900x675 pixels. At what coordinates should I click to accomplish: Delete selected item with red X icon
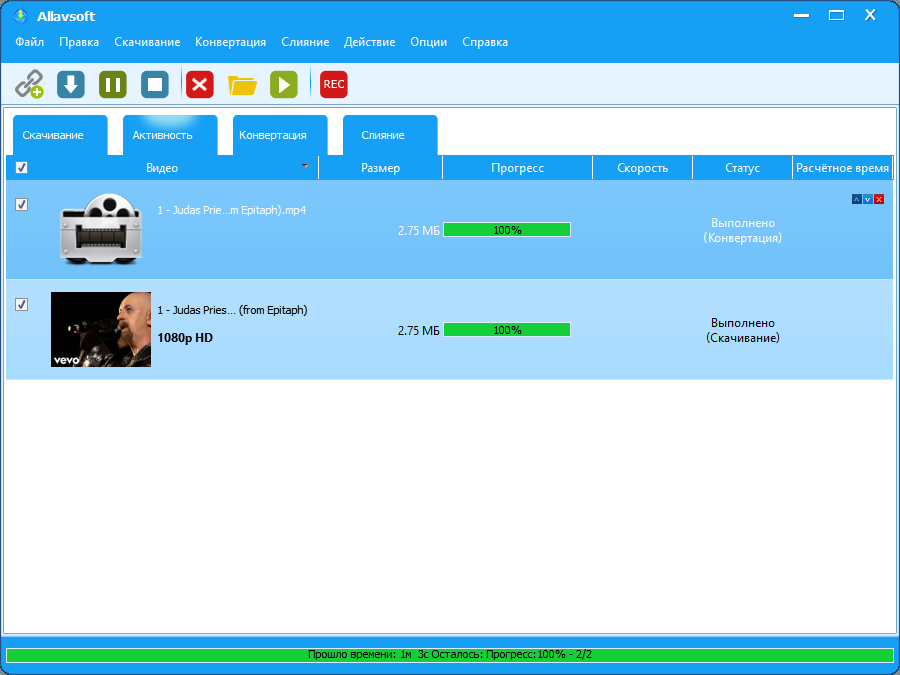click(x=200, y=84)
